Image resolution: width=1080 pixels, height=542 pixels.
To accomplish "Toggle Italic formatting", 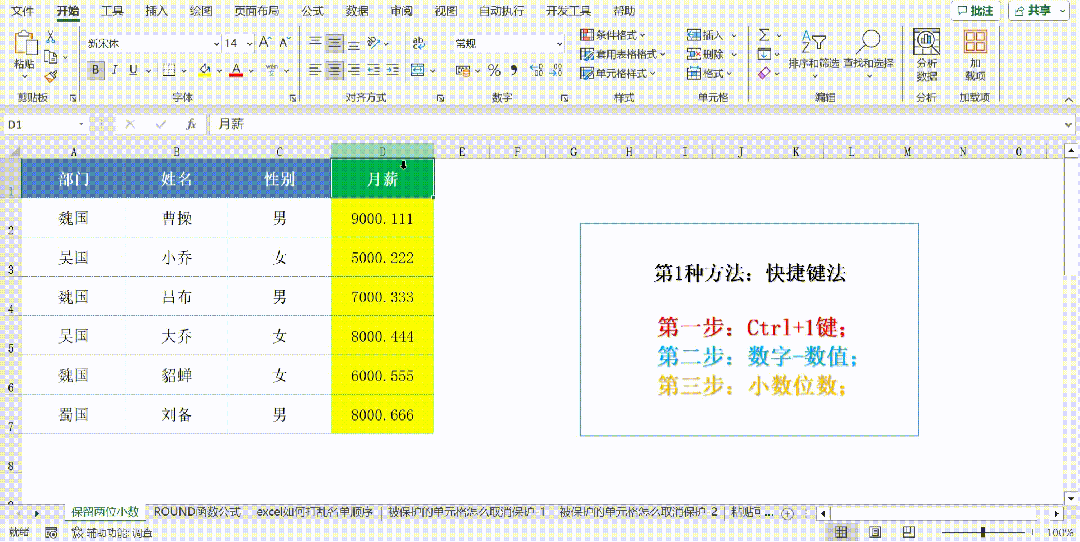I will tap(114, 70).
